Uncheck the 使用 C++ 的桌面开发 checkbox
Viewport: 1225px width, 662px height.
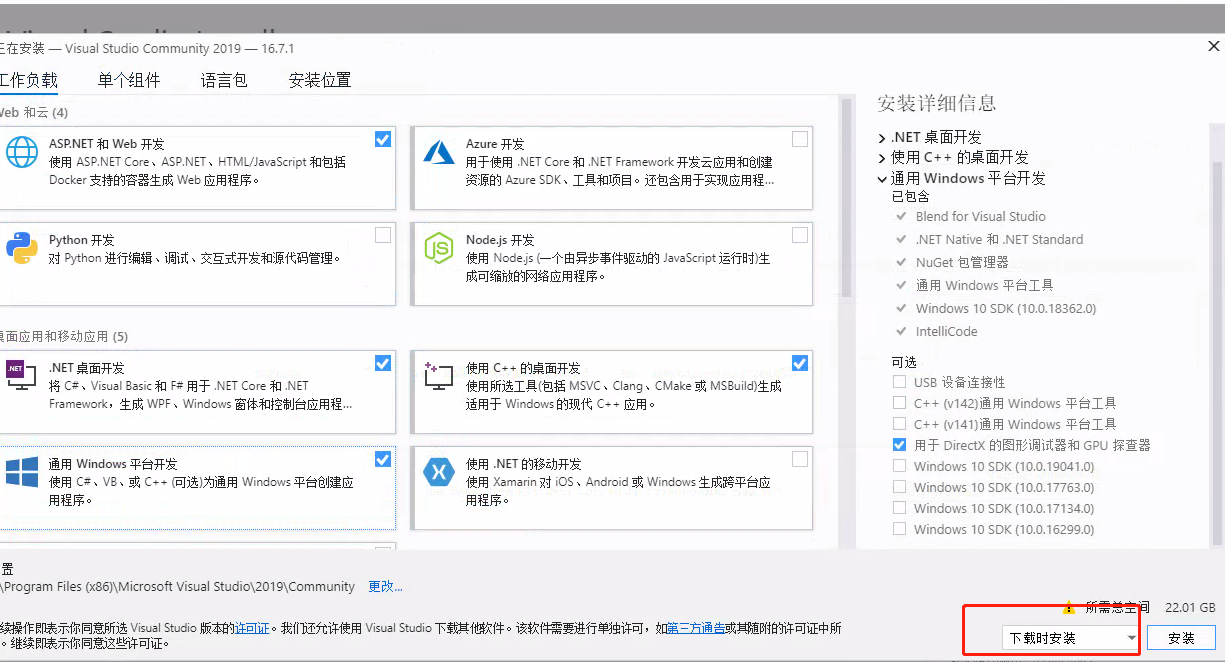(800, 363)
